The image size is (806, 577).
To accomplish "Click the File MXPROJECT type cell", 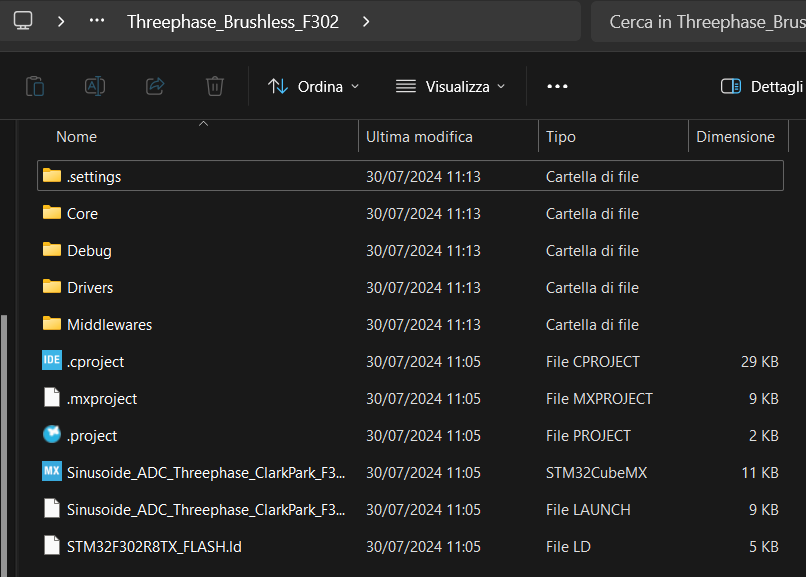I will (x=599, y=399).
